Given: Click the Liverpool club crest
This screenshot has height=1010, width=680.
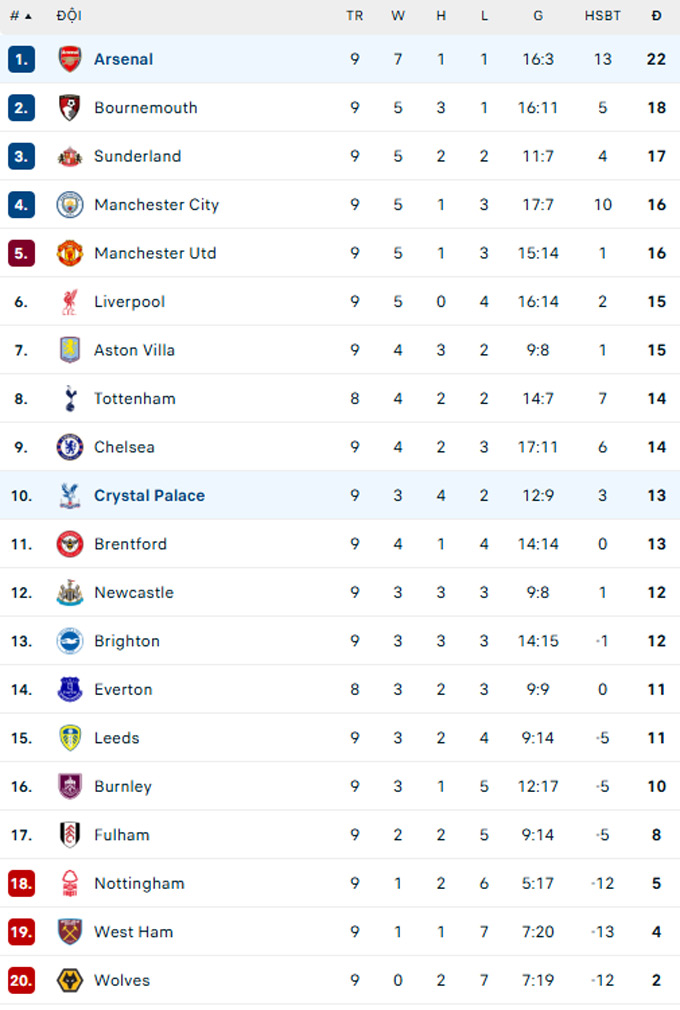Looking at the screenshot, I should (69, 302).
